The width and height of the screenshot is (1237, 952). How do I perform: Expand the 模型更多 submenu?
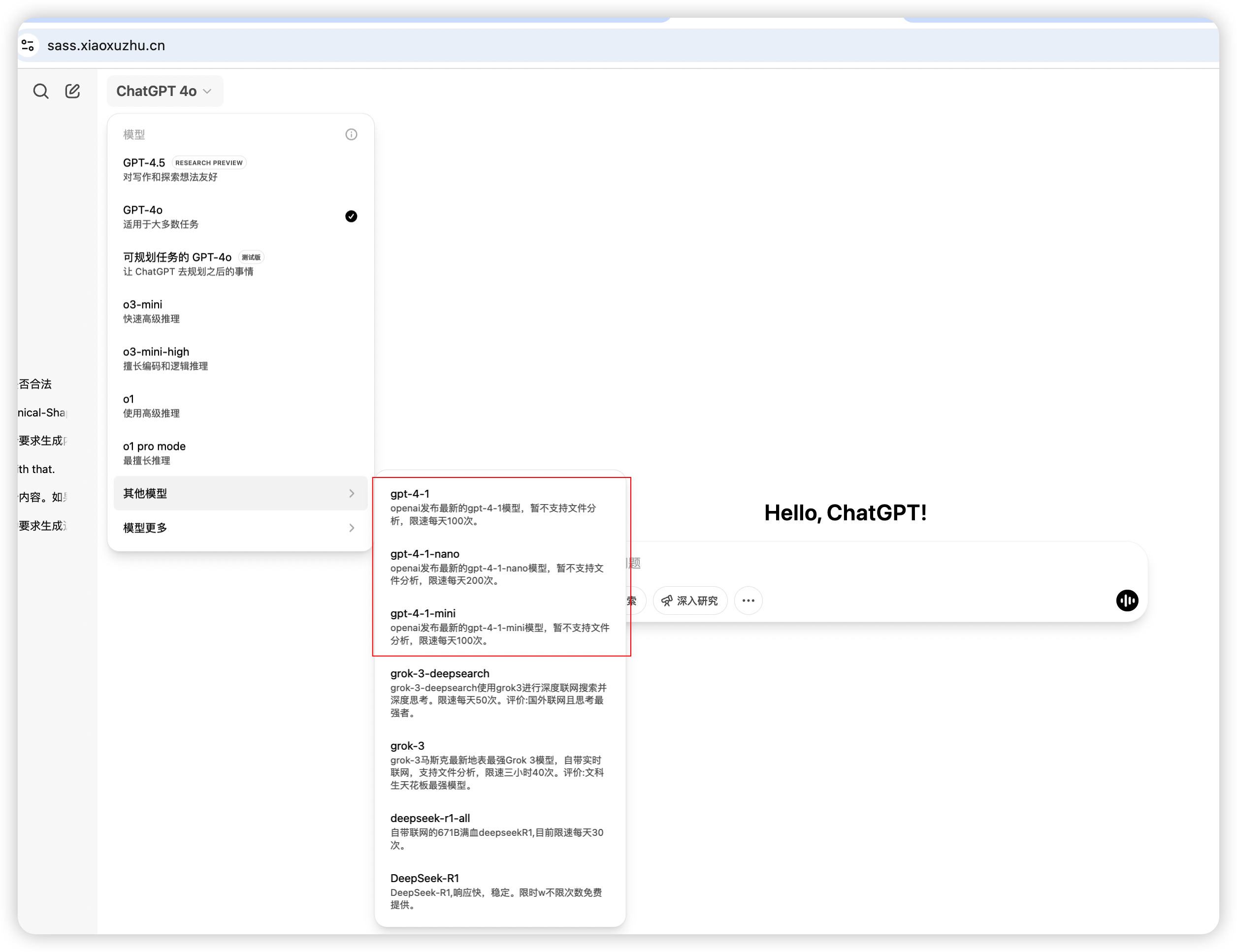coord(240,528)
